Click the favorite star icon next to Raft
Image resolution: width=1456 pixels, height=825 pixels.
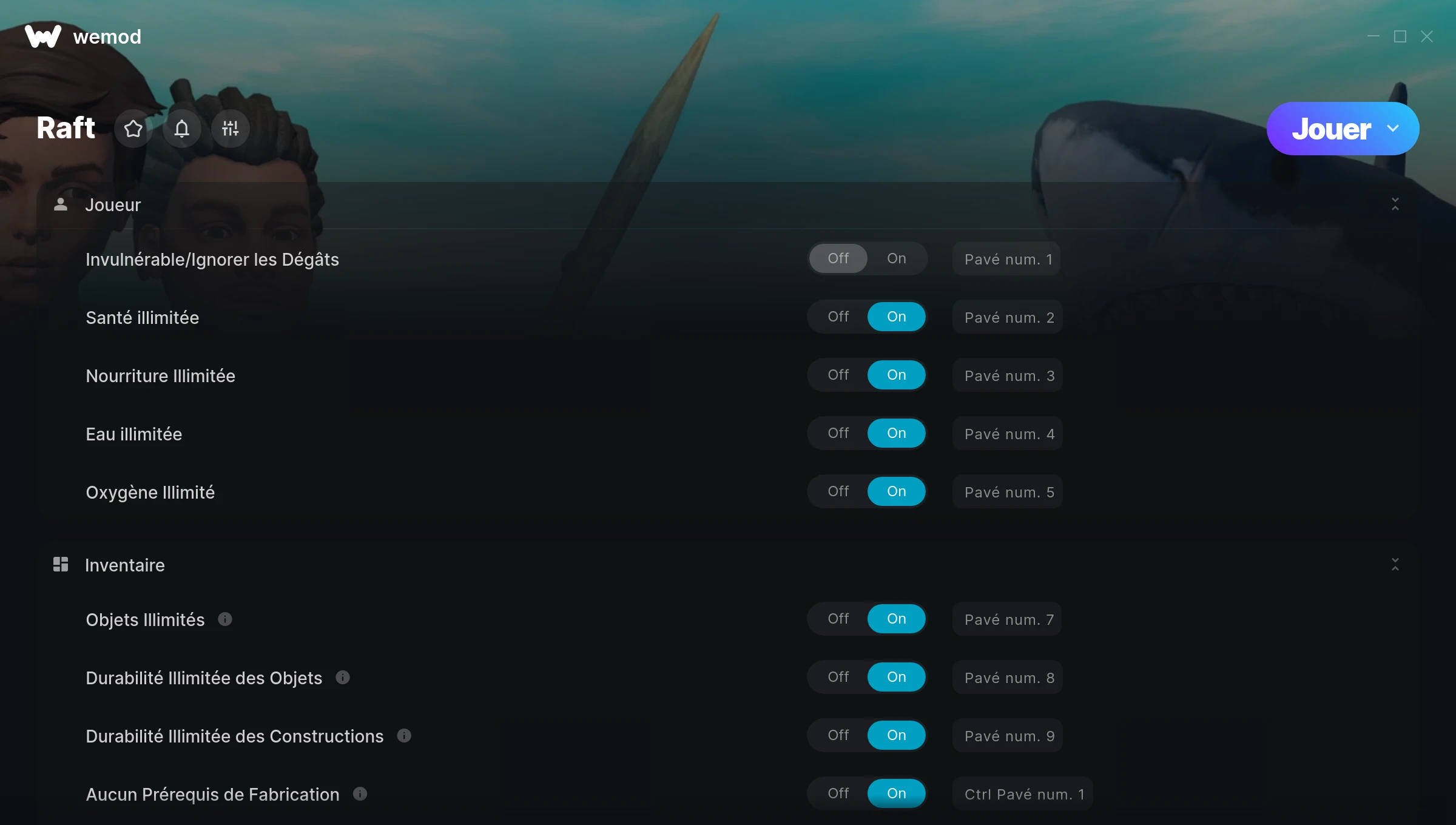133,129
